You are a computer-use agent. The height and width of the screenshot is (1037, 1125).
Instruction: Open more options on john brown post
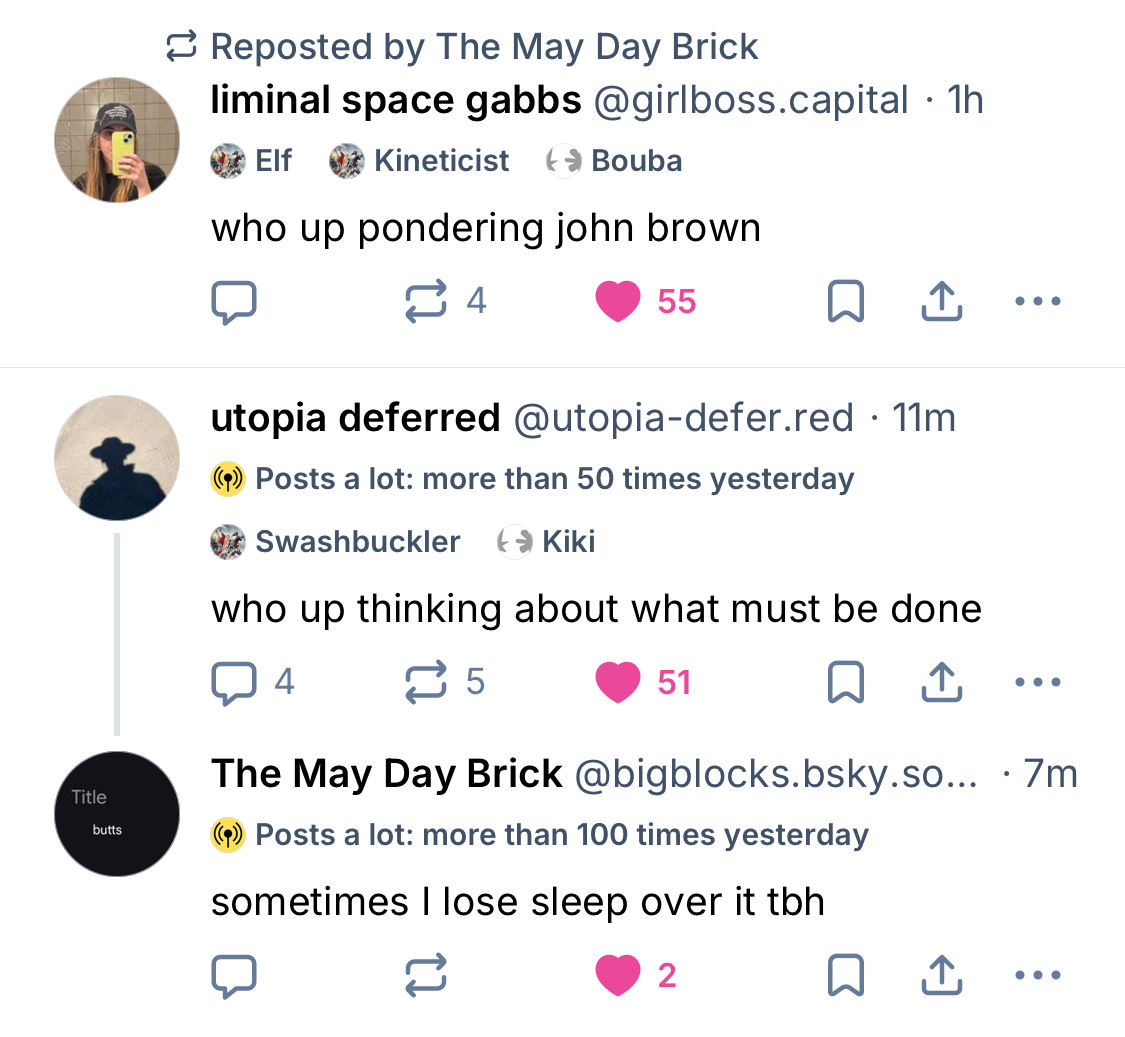pyautogui.click(x=1037, y=301)
